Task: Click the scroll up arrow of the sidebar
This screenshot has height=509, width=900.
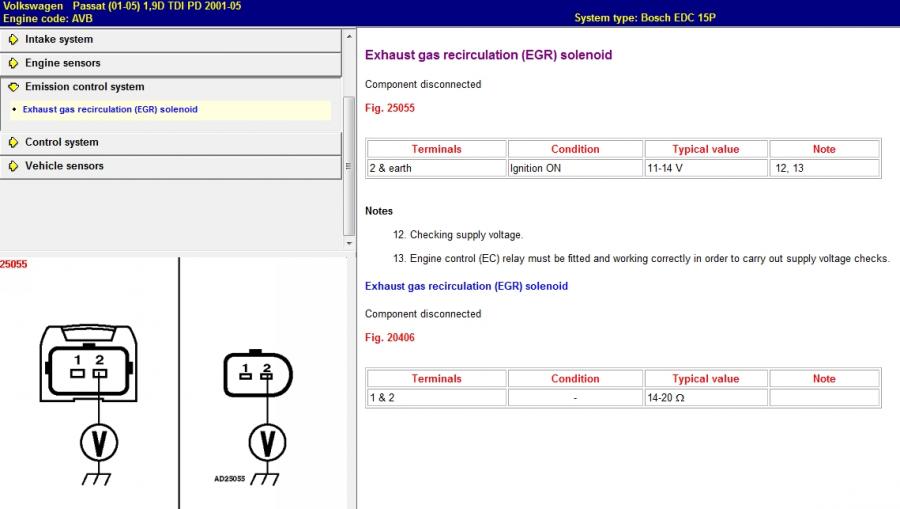Action: tap(348, 34)
